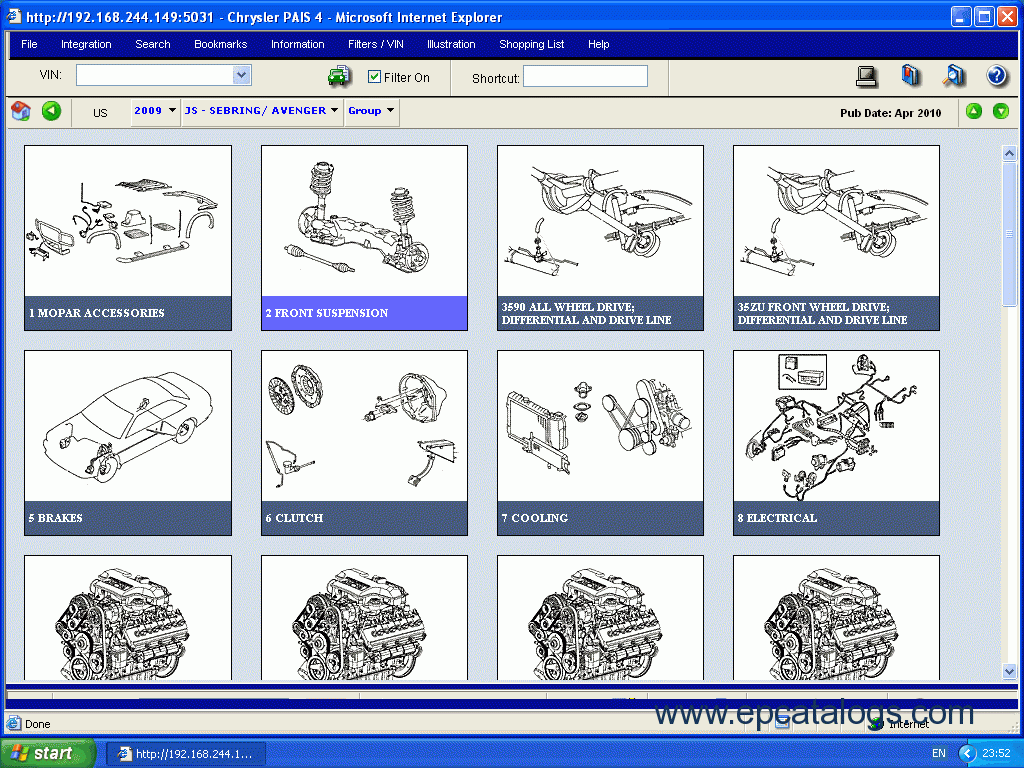
Task: Click inside the Shortcut input field
Action: coord(585,76)
